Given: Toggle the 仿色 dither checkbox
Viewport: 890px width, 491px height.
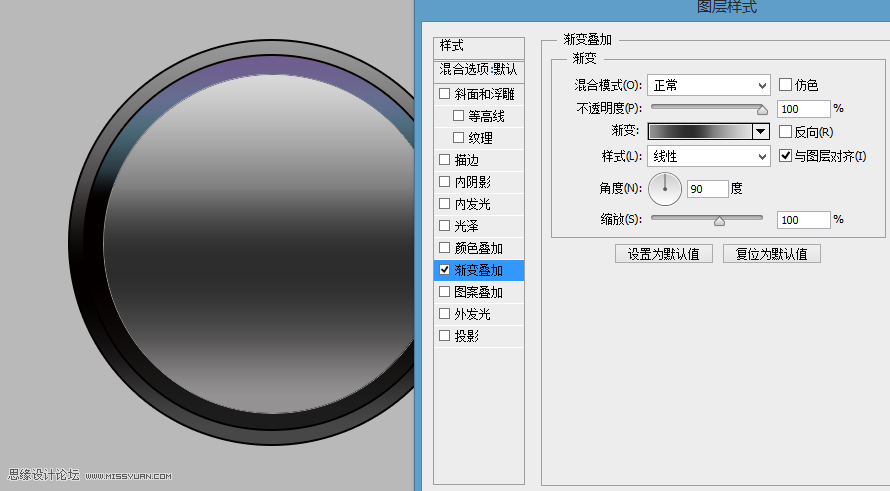Looking at the screenshot, I should point(786,85).
